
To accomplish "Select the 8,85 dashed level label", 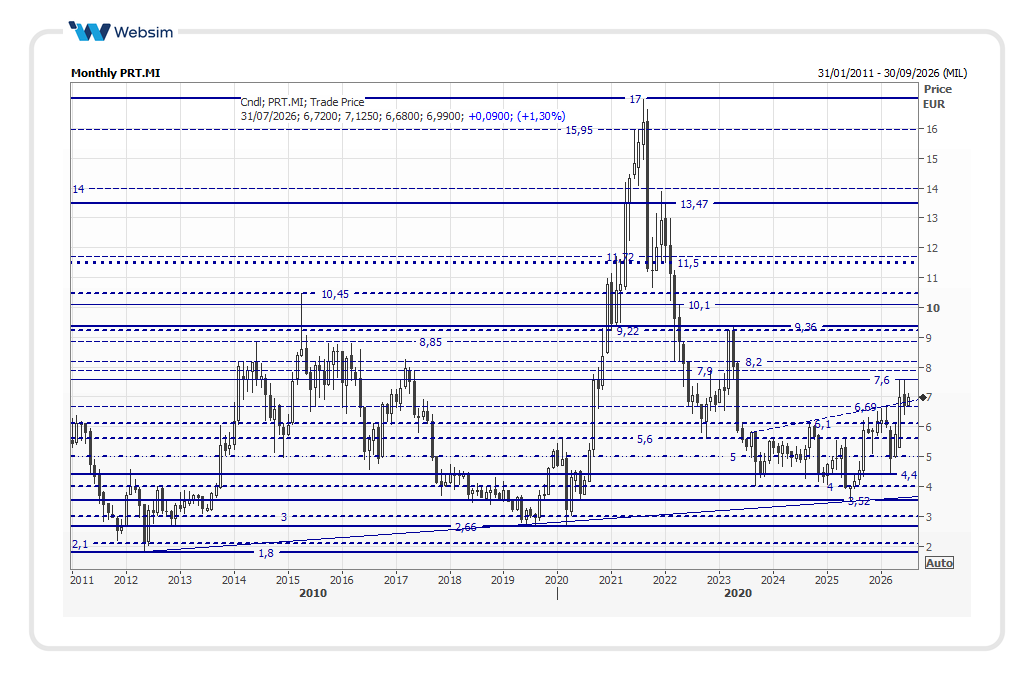I will coord(431,342).
